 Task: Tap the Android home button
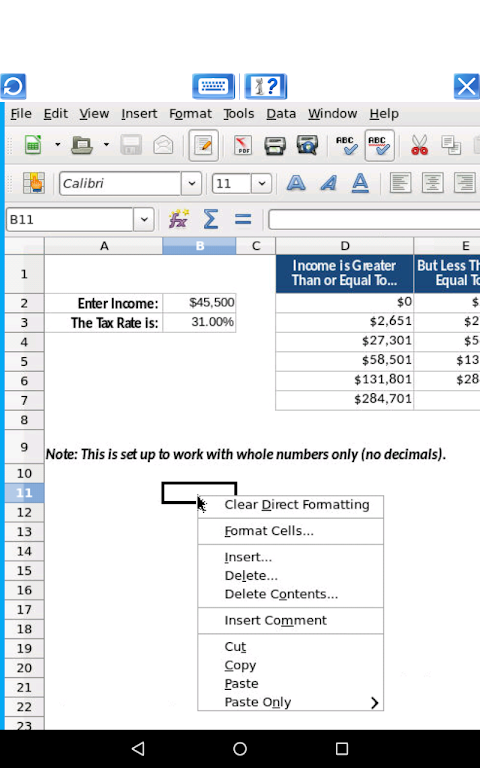pos(240,748)
